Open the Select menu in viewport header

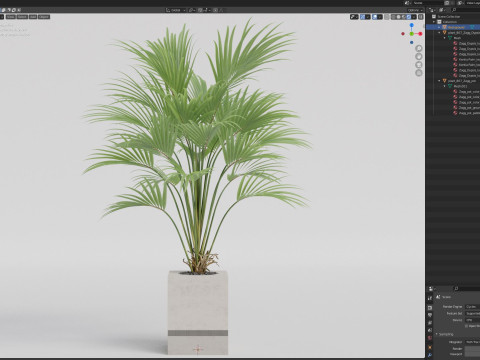[22, 17]
